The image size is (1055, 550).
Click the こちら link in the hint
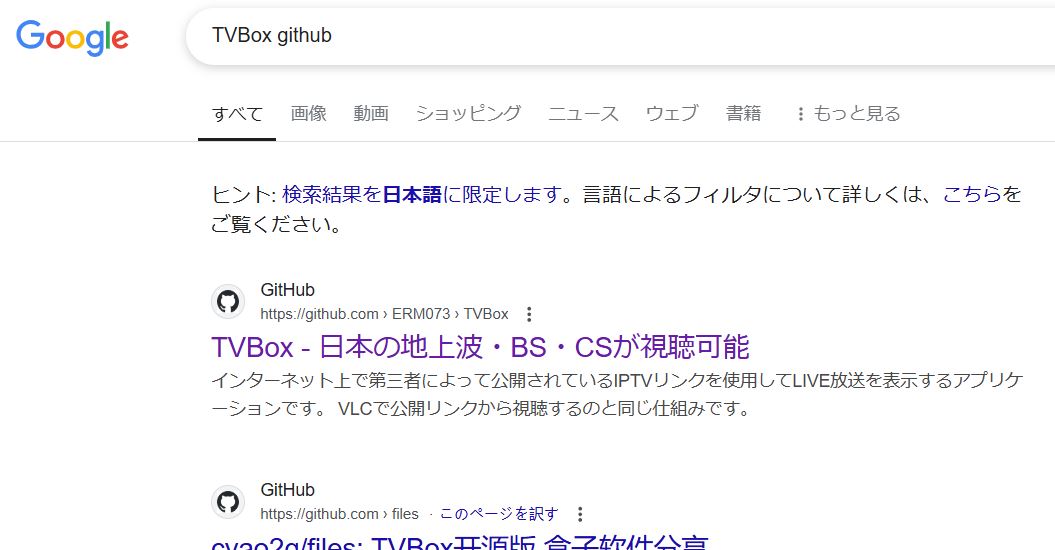click(x=972, y=194)
